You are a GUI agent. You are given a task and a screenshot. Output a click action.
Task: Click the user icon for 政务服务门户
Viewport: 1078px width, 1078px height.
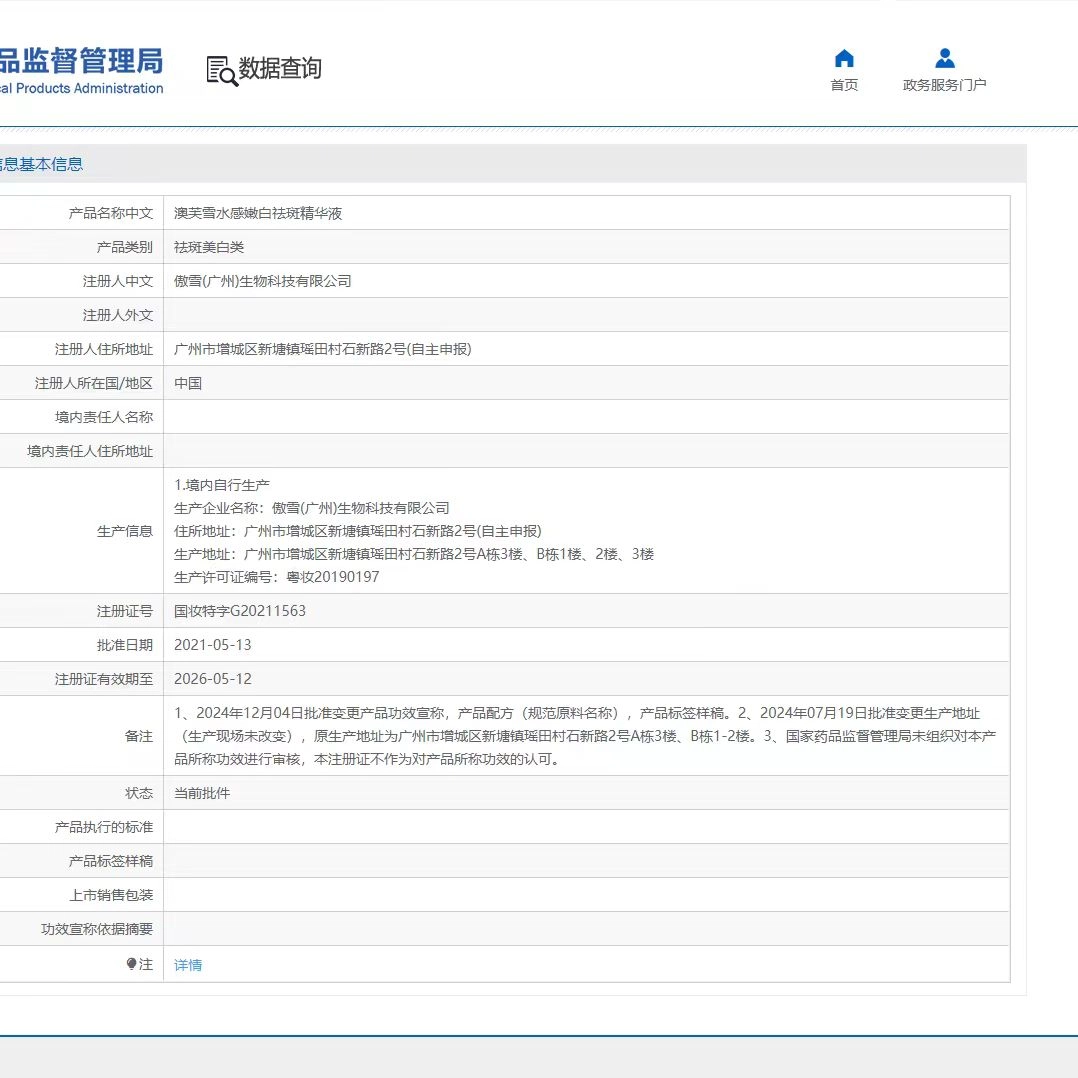(x=944, y=58)
